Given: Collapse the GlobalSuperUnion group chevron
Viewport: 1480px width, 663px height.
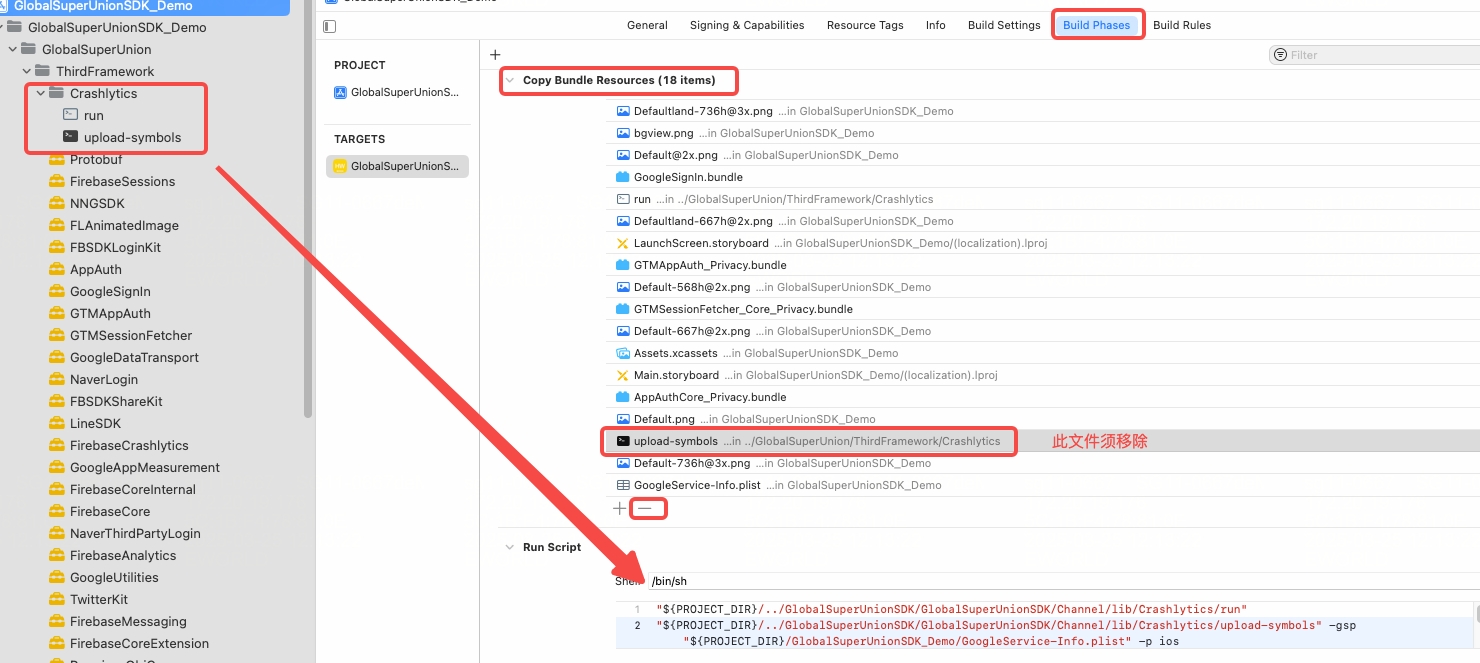Looking at the screenshot, I should click(12, 49).
